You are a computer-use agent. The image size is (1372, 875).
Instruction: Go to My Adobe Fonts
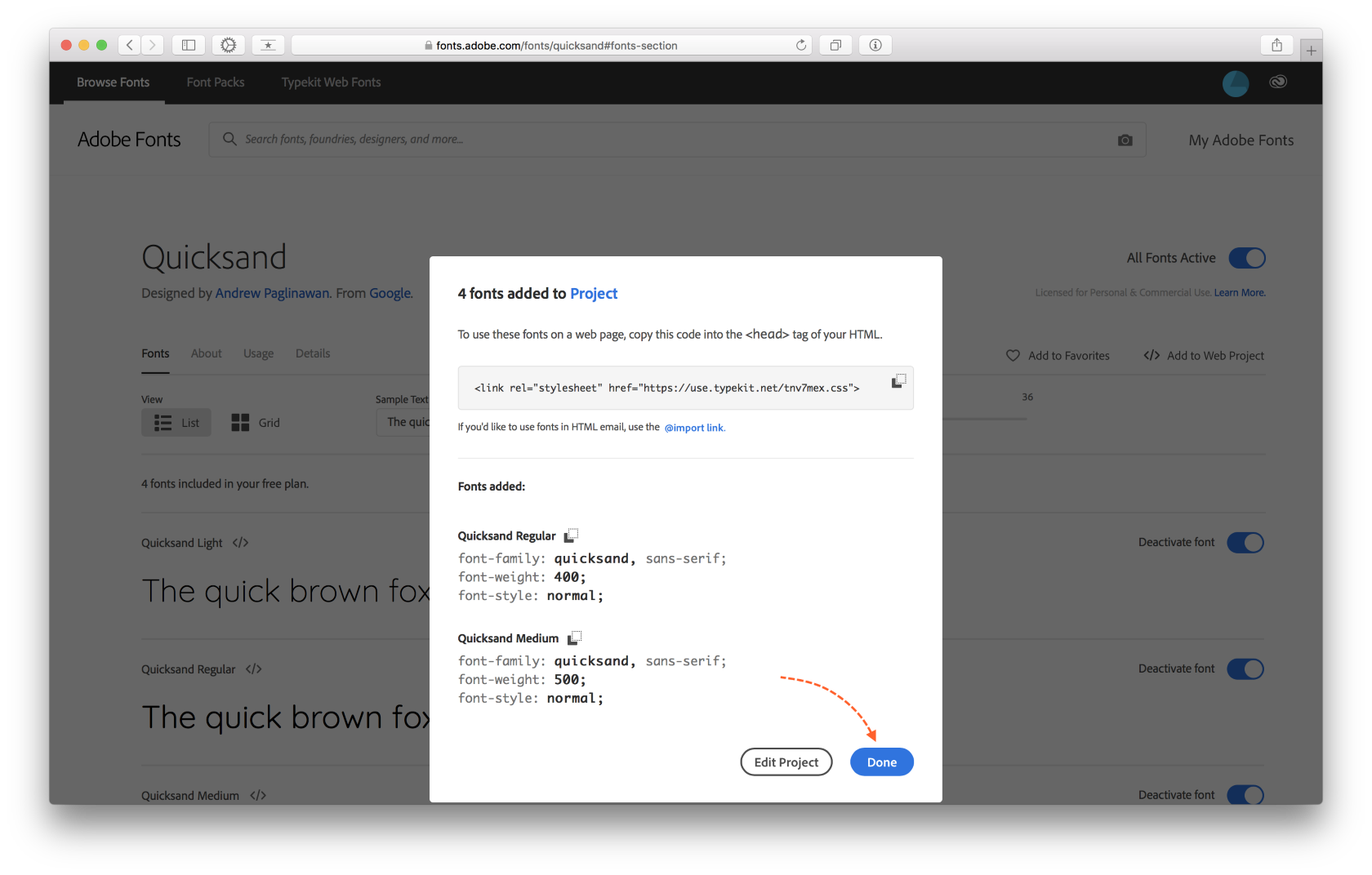click(x=1241, y=140)
